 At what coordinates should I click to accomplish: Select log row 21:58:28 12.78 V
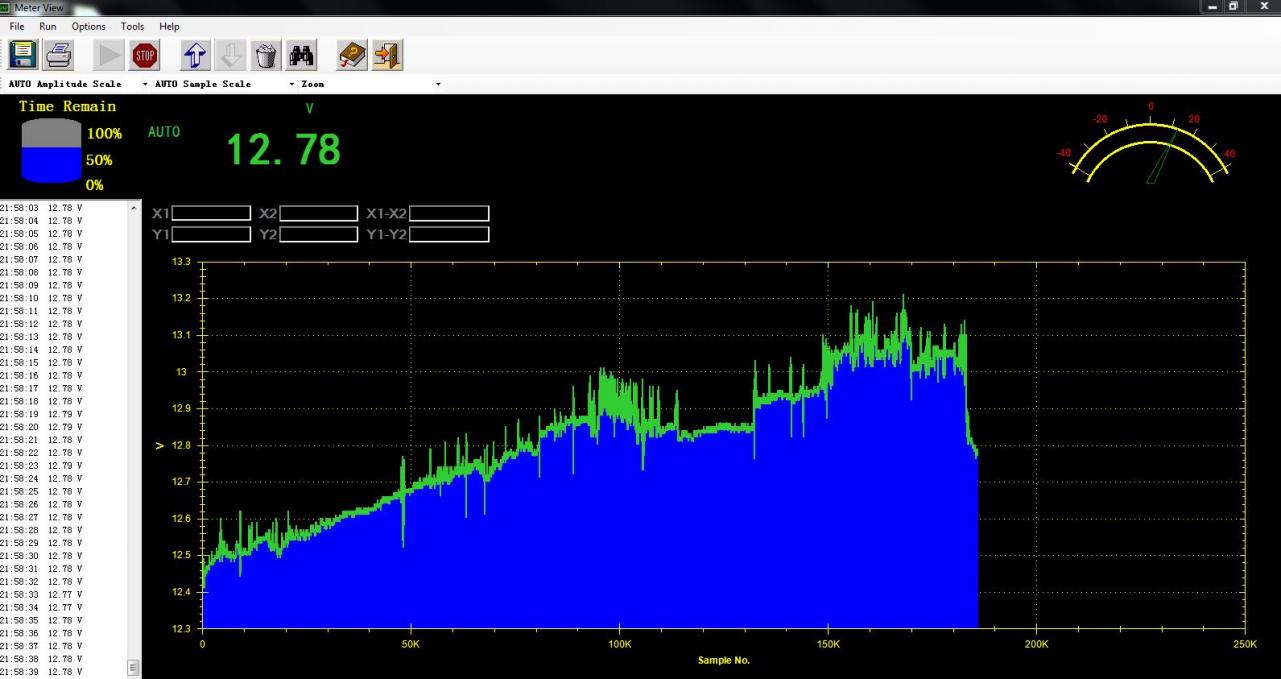pyautogui.click(x=41, y=530)
